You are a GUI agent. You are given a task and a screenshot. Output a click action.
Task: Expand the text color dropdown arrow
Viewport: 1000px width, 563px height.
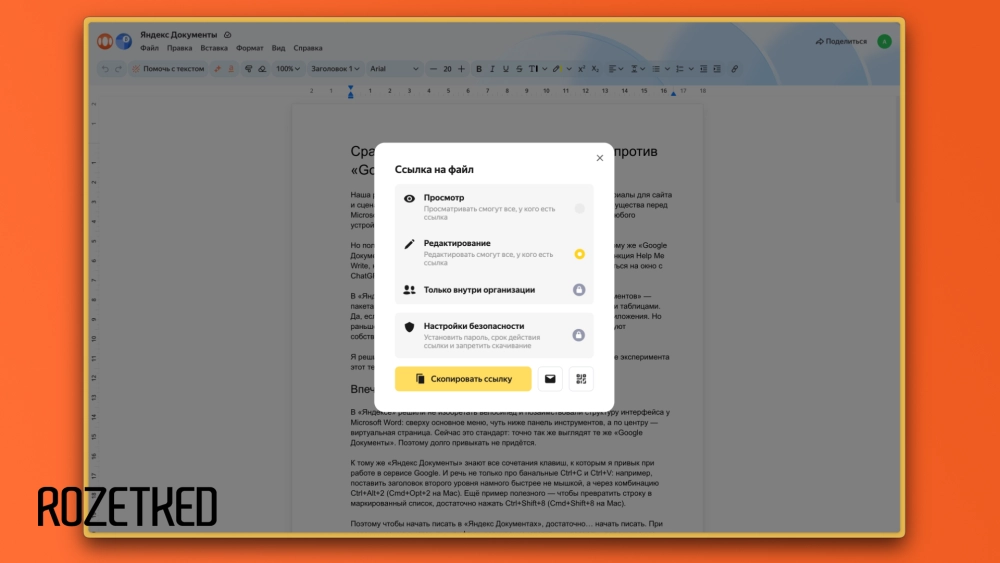pyautogui.click(x=545, y=69)
